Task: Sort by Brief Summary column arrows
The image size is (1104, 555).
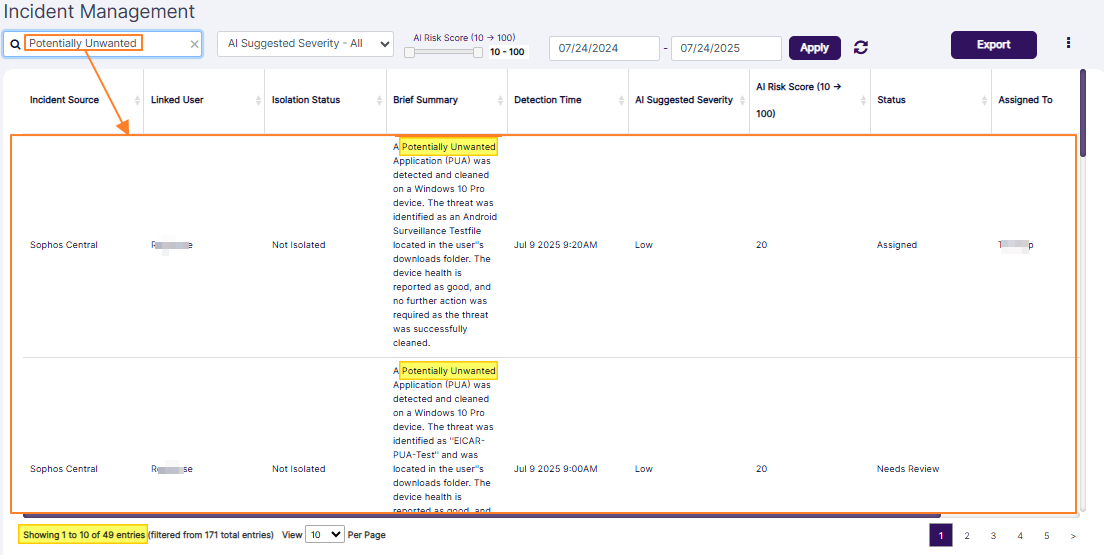Action: coord(500,100)
